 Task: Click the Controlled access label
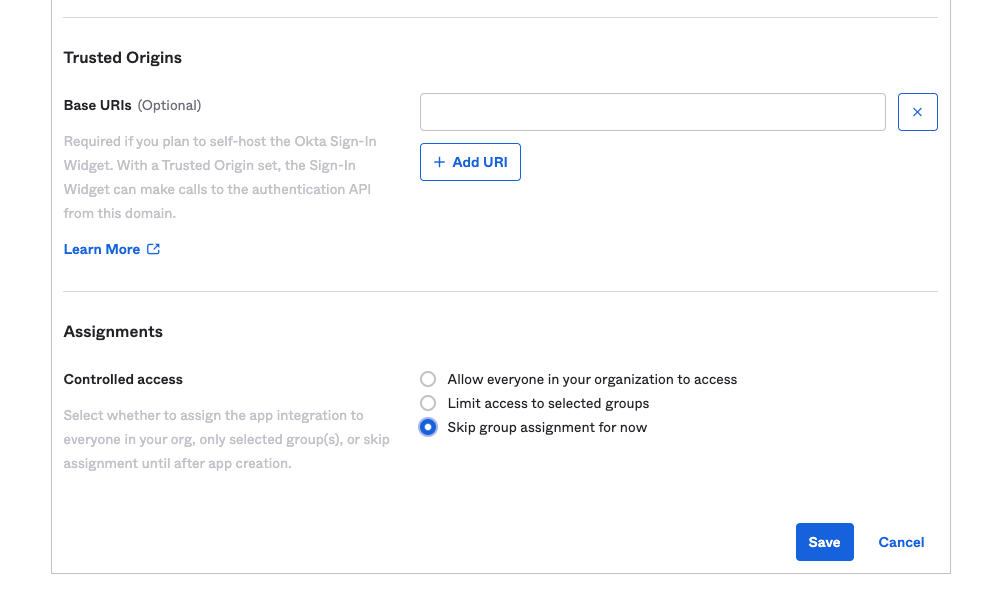click(x=123, y=379)
